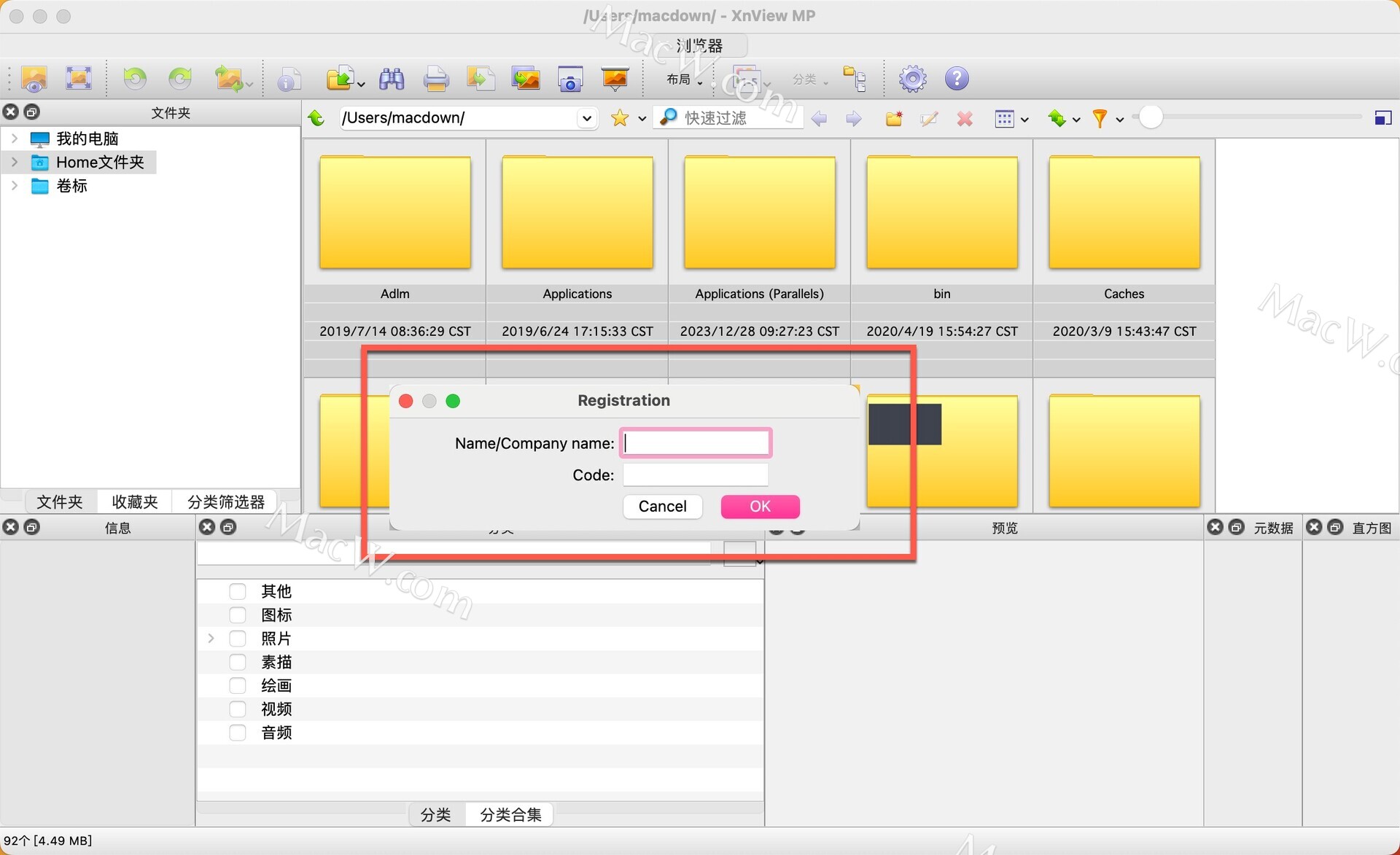Image resolution: width=1400 pixels, height=855 pixels.
Task: Select the Adlm folder thumbnail
Action: (395, 212)
